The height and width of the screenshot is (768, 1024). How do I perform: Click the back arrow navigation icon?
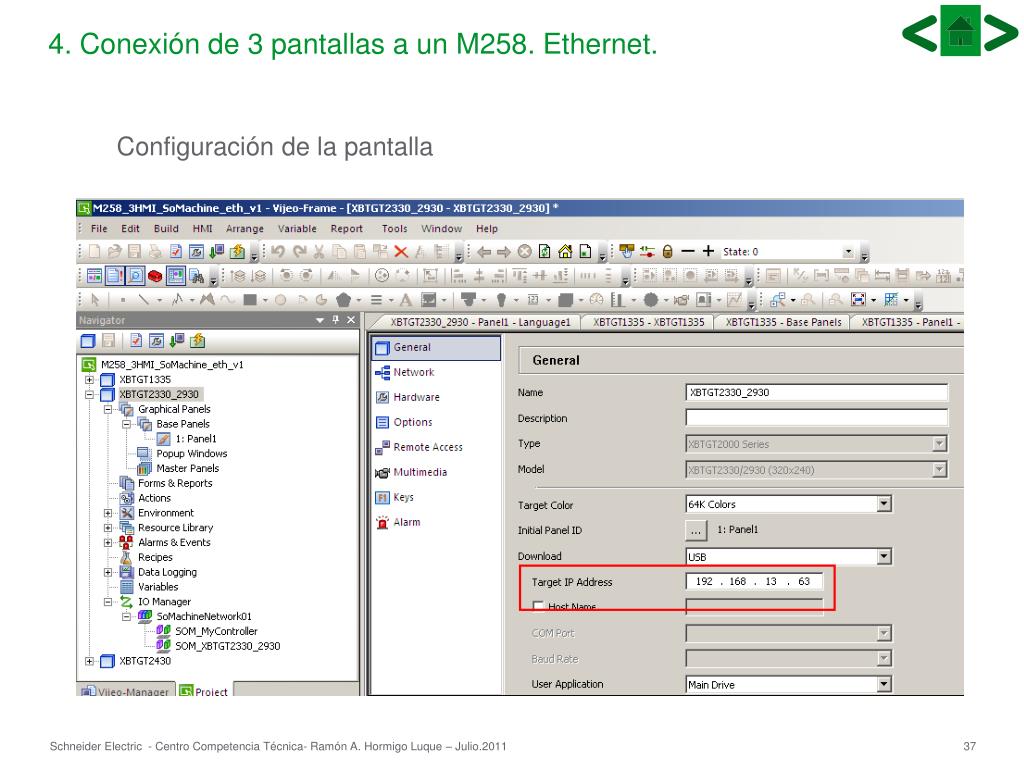(x=484, y=251)
